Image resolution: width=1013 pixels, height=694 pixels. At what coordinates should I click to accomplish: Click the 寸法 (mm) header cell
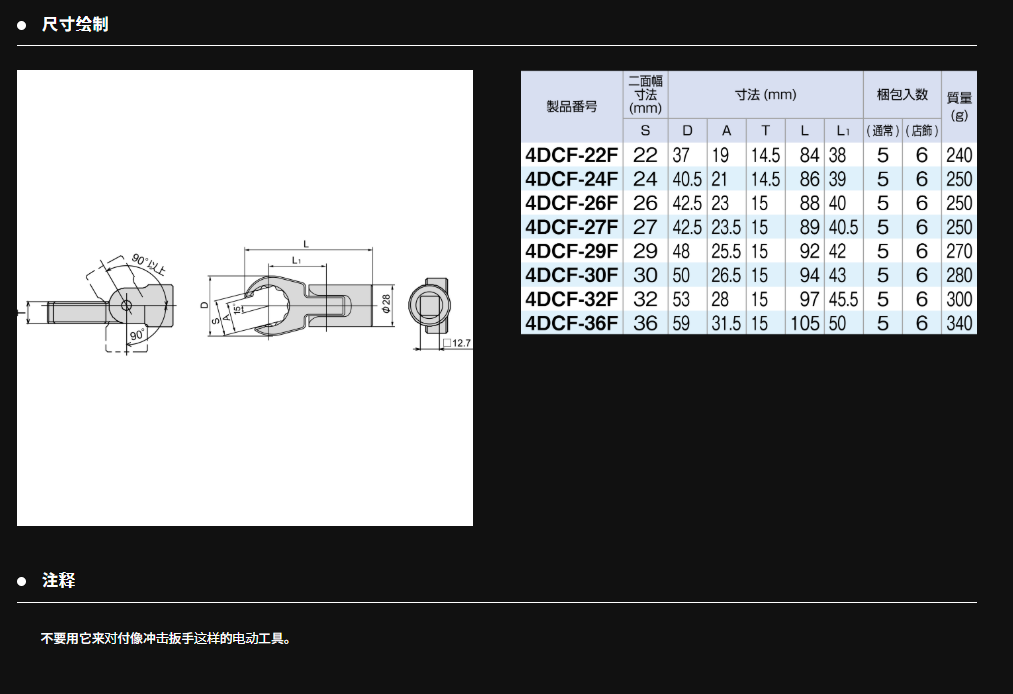[765, 94]
